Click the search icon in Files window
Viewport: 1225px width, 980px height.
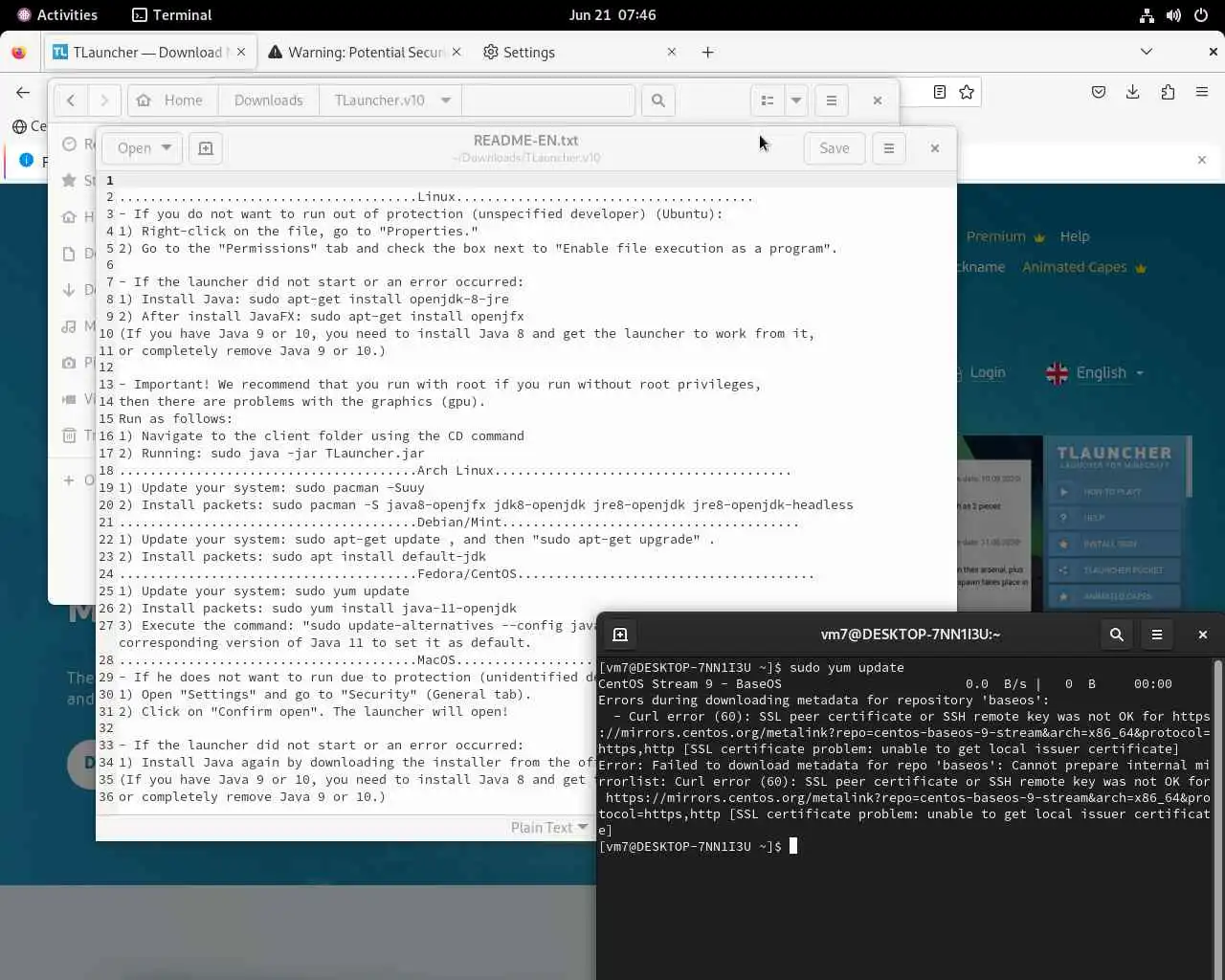tap(658, 100)
